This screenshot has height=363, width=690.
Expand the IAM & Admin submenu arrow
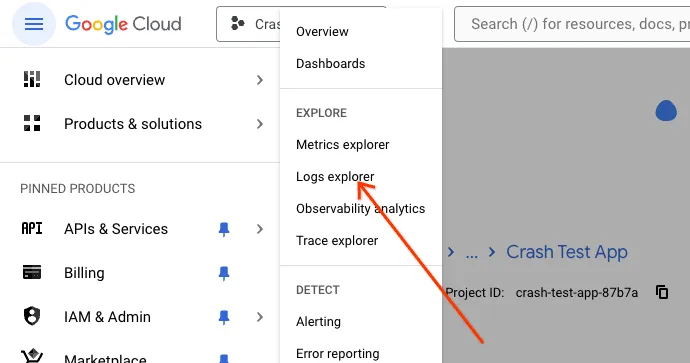tap(260, 317)
